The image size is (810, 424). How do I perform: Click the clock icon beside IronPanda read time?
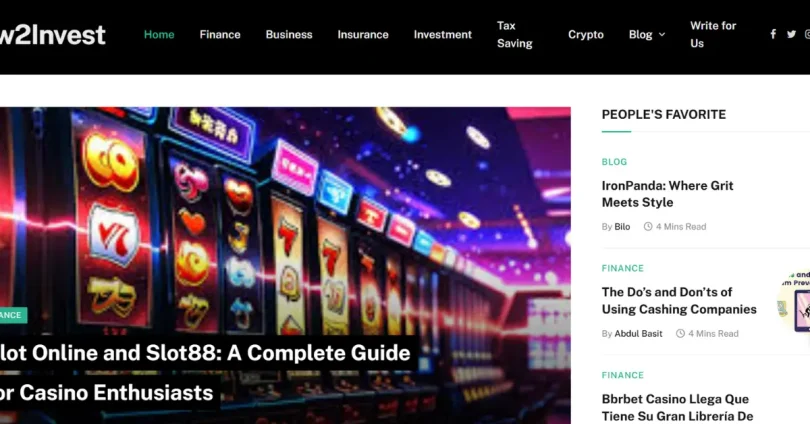pyautogui.click(x=648, y=227)
